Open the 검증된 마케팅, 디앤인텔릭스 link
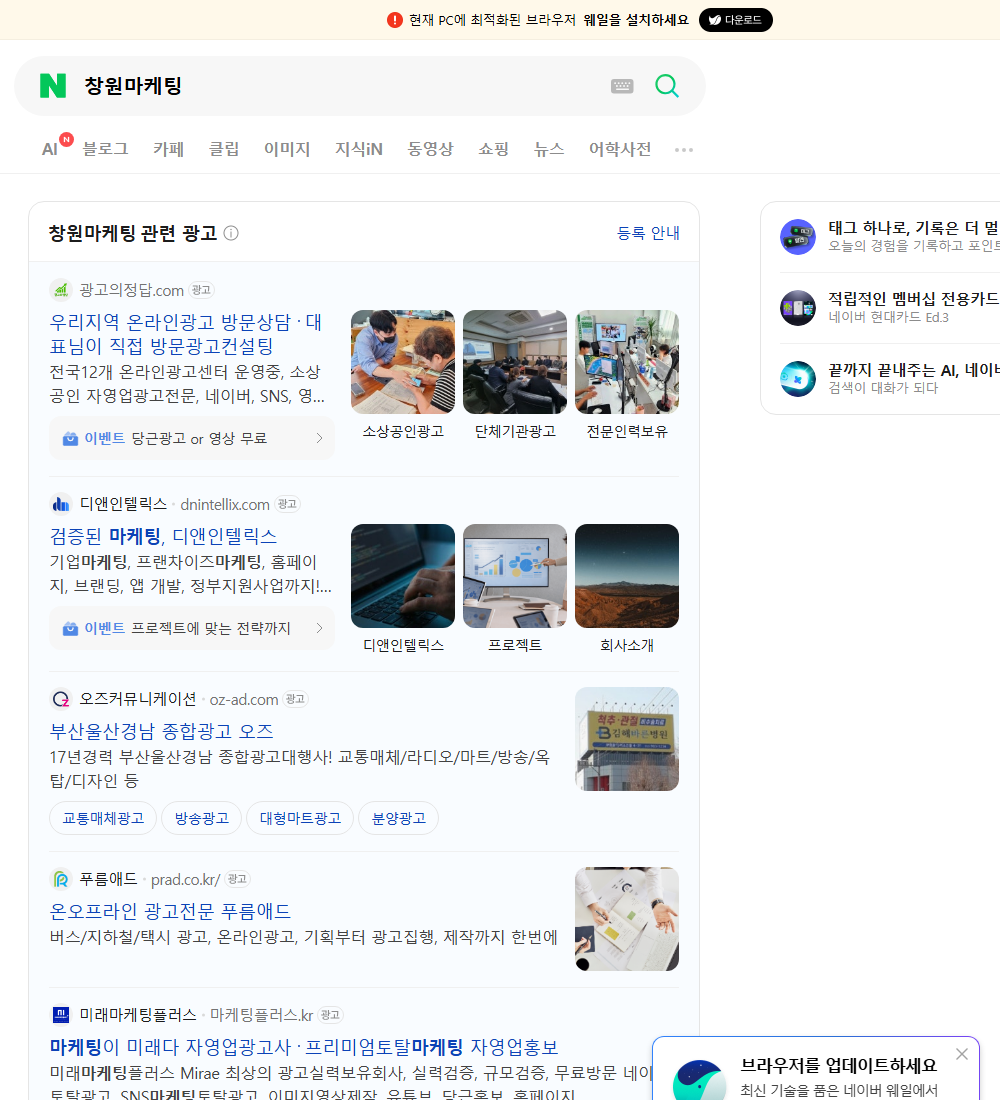Screen dimensions: 1000x1100 164,536
